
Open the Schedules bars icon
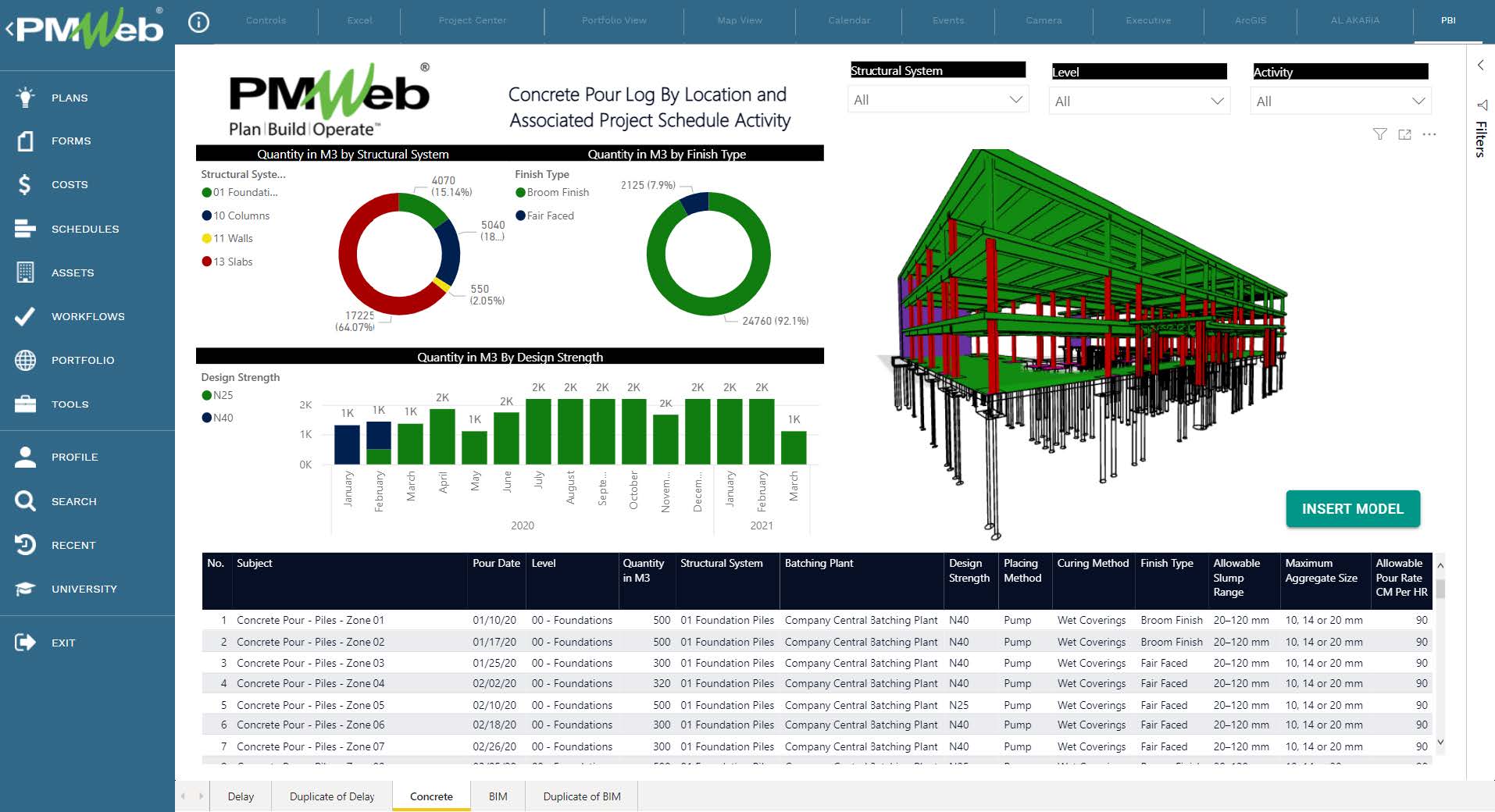click(25, 229)
